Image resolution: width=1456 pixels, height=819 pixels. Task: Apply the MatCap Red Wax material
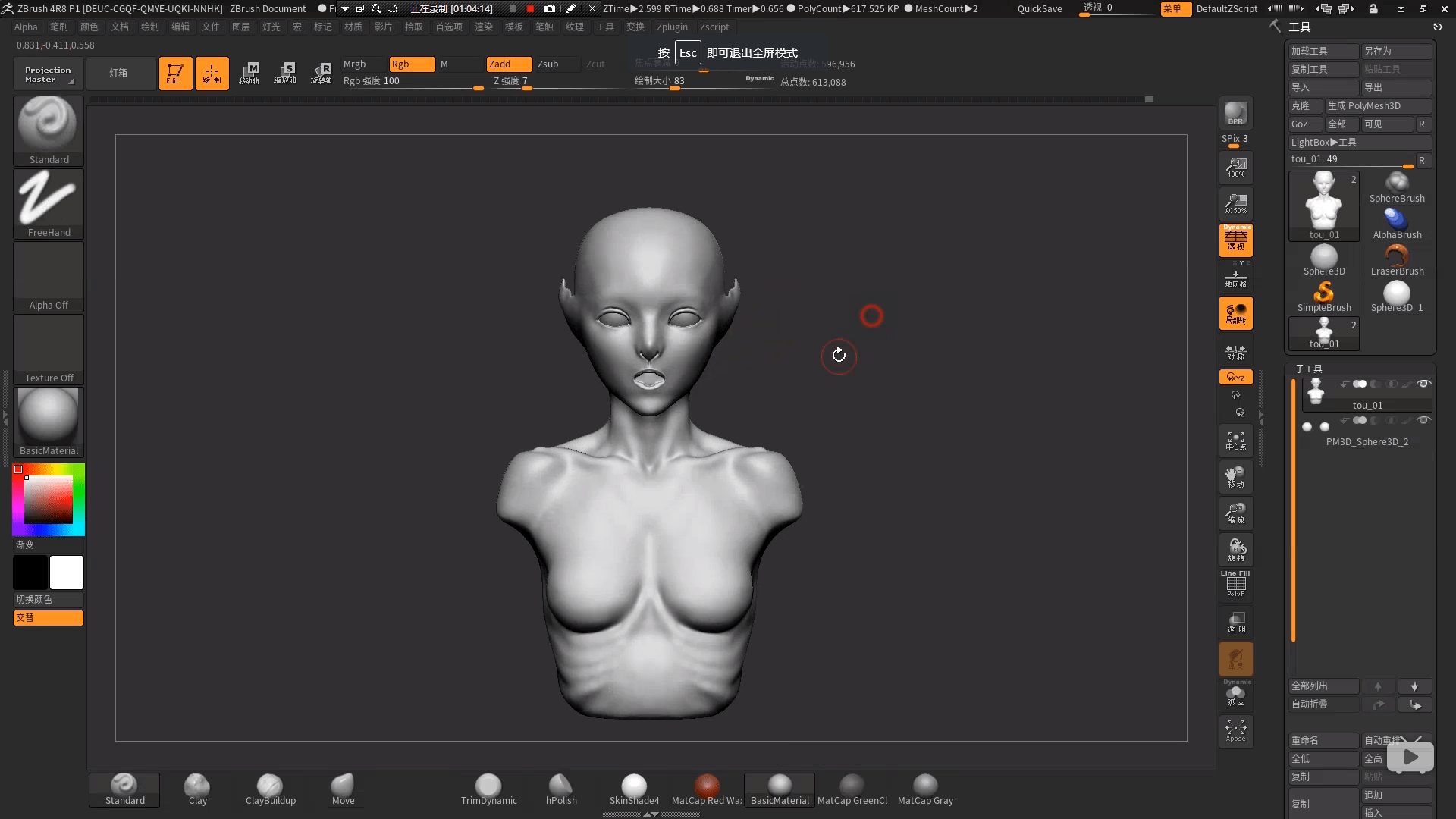[x=707, y=790]
